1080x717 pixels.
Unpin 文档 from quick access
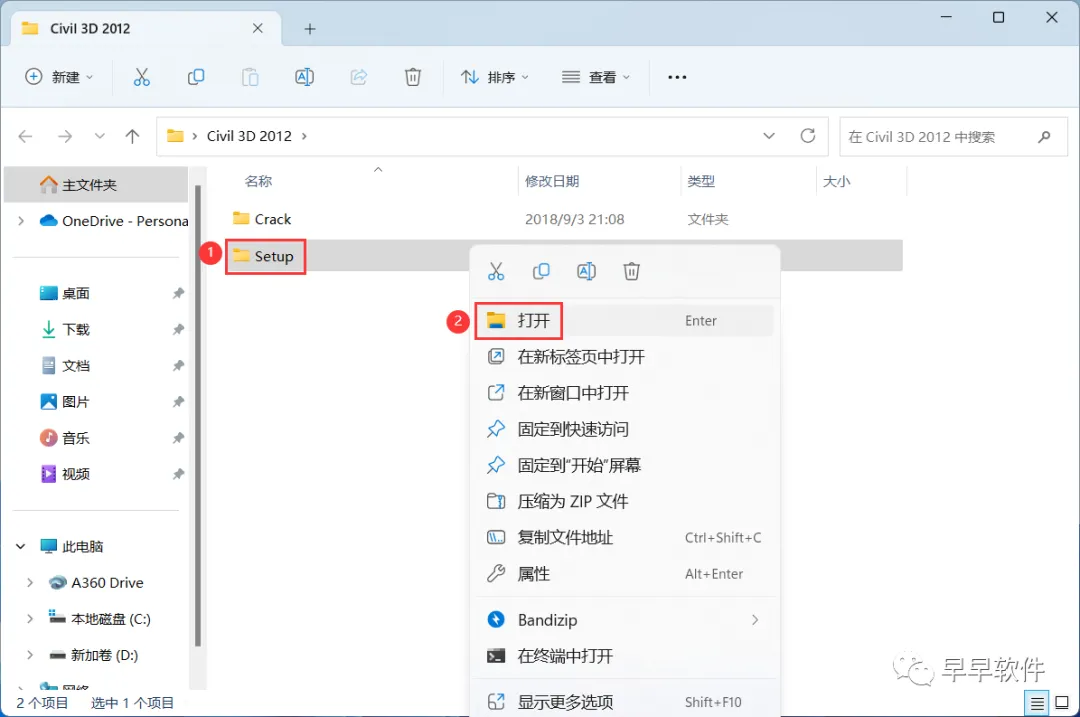click(x=178, y=366)
